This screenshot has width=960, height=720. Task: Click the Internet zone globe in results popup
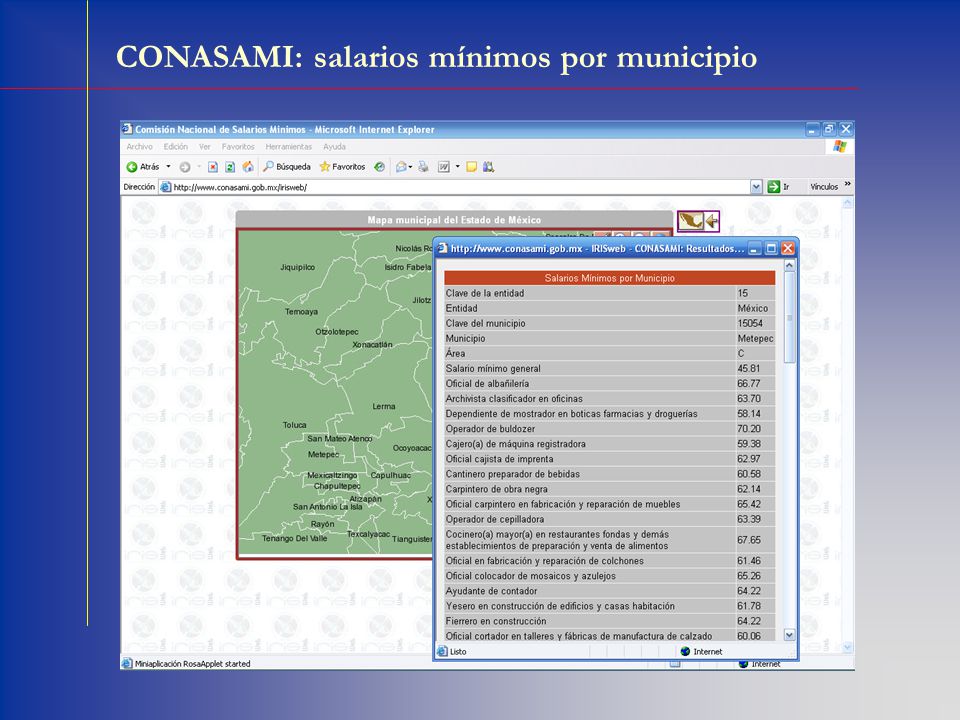(x=685, y=651)
